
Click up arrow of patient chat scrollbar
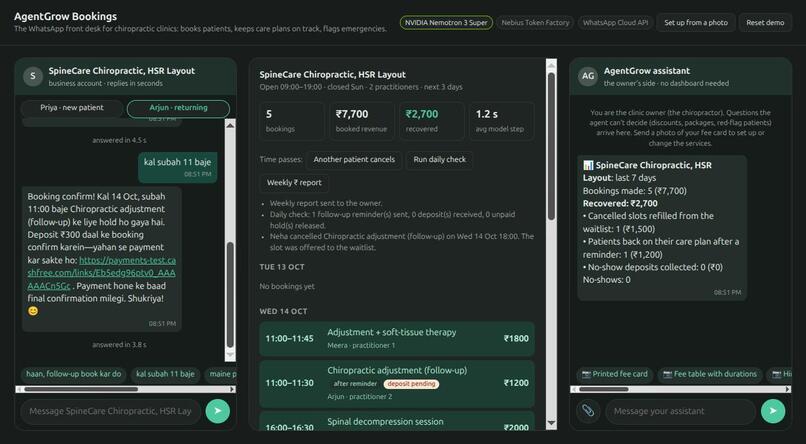point(230,125)
